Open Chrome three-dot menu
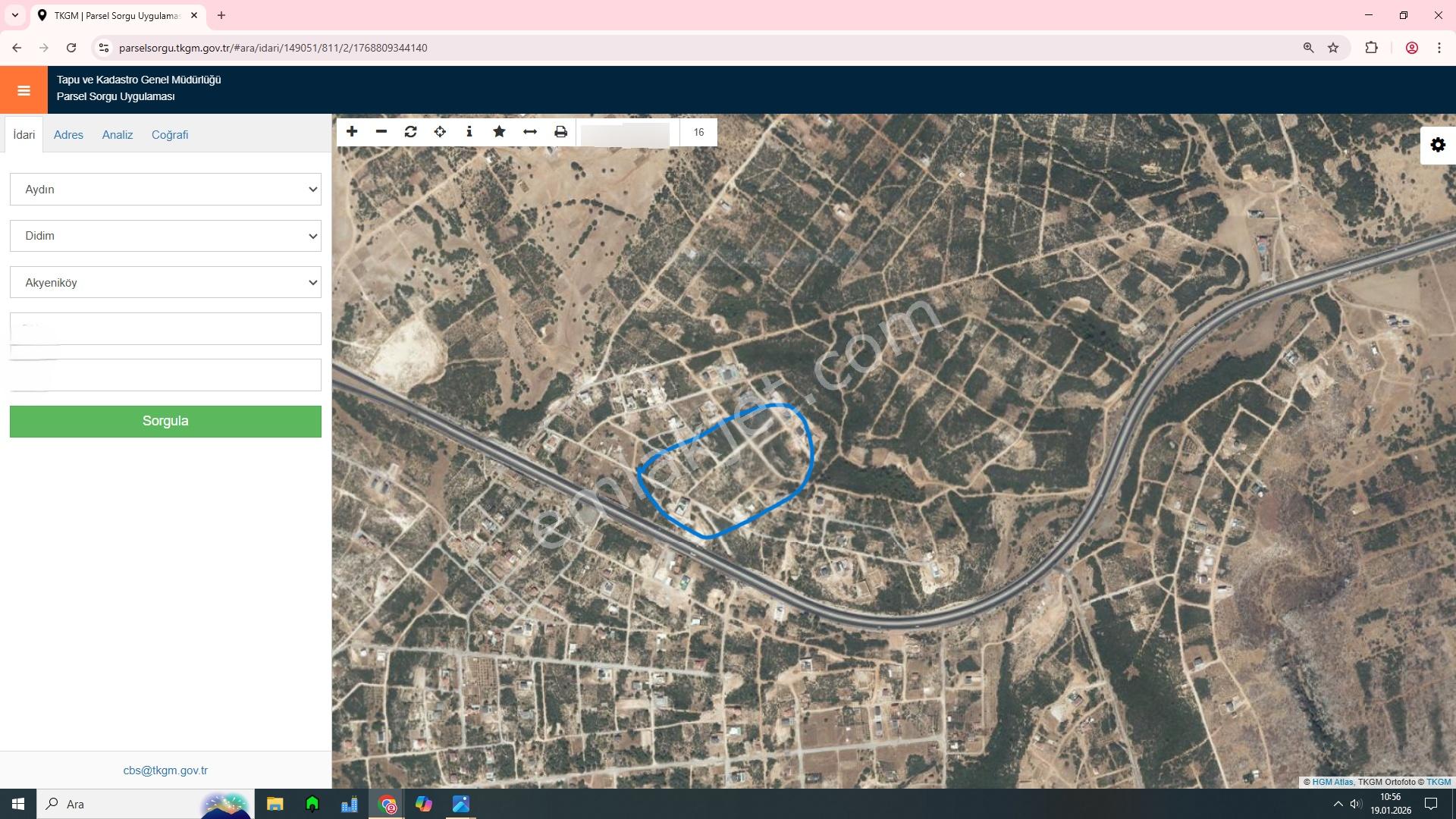 click(x=1439, y=48)
